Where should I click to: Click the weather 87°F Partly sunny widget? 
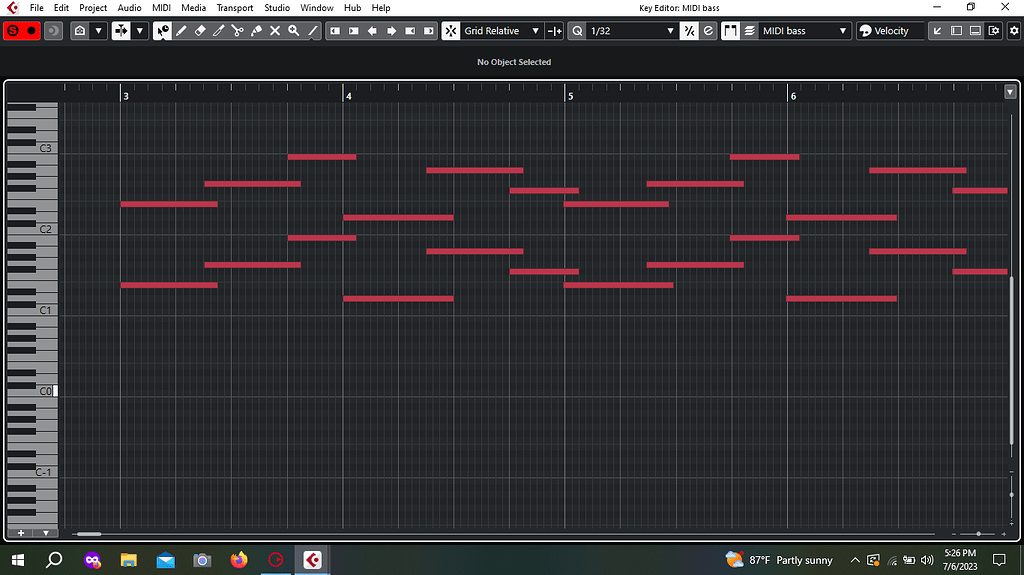779,560
